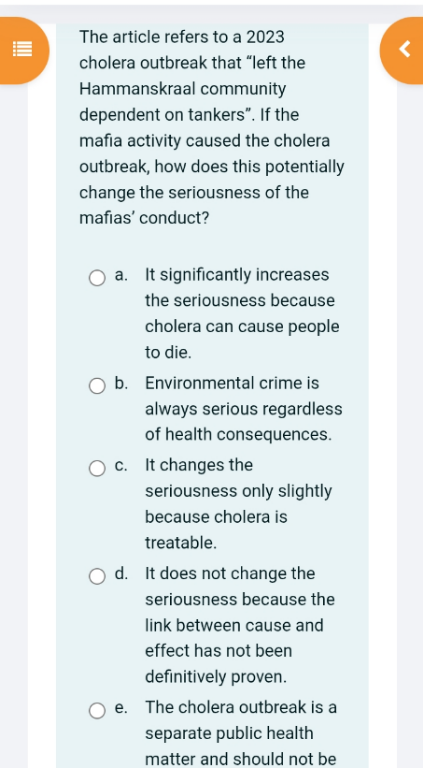
Task: Click answer text 'It changes the seriousness only slightly'
Action: click(238, 504)
